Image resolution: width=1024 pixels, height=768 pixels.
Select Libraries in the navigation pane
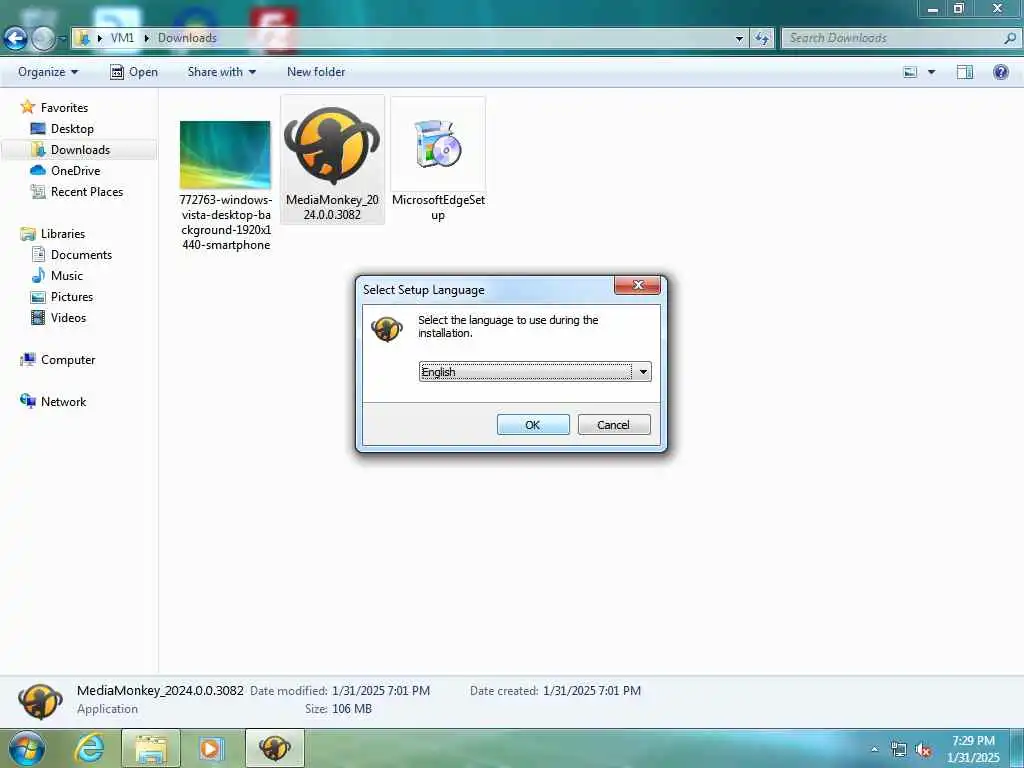63,234
